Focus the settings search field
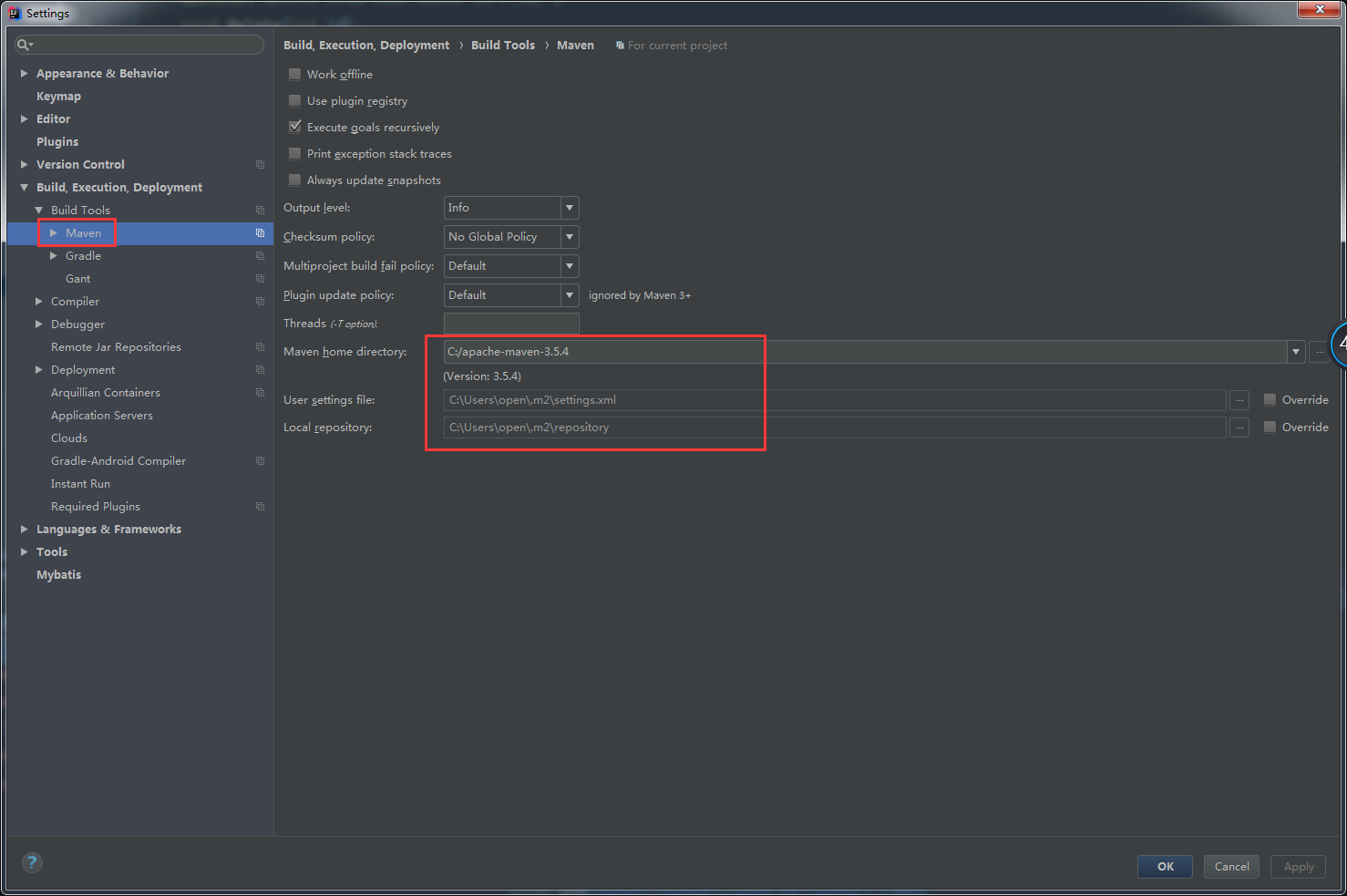Screen dimensions: 1347x896 click(139, 45)
